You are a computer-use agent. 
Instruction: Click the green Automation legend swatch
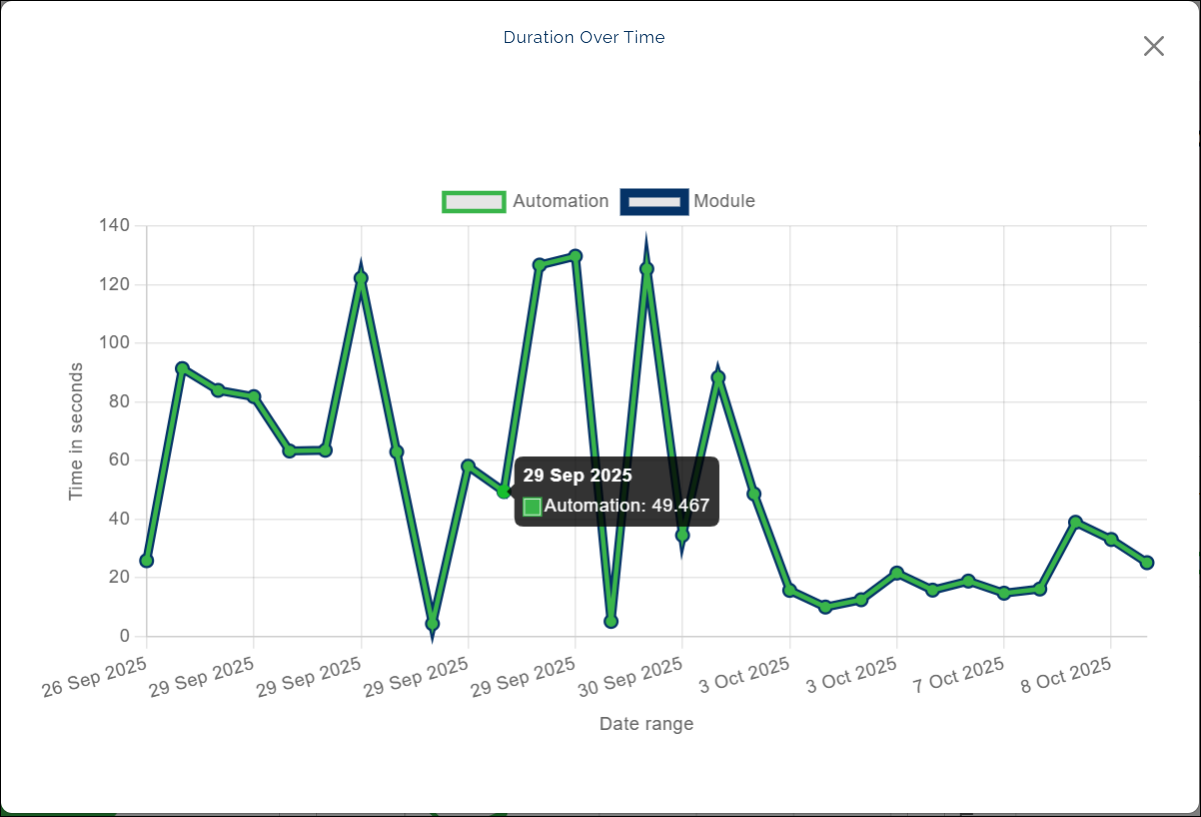pyautogui.click(x=474, y=201)
